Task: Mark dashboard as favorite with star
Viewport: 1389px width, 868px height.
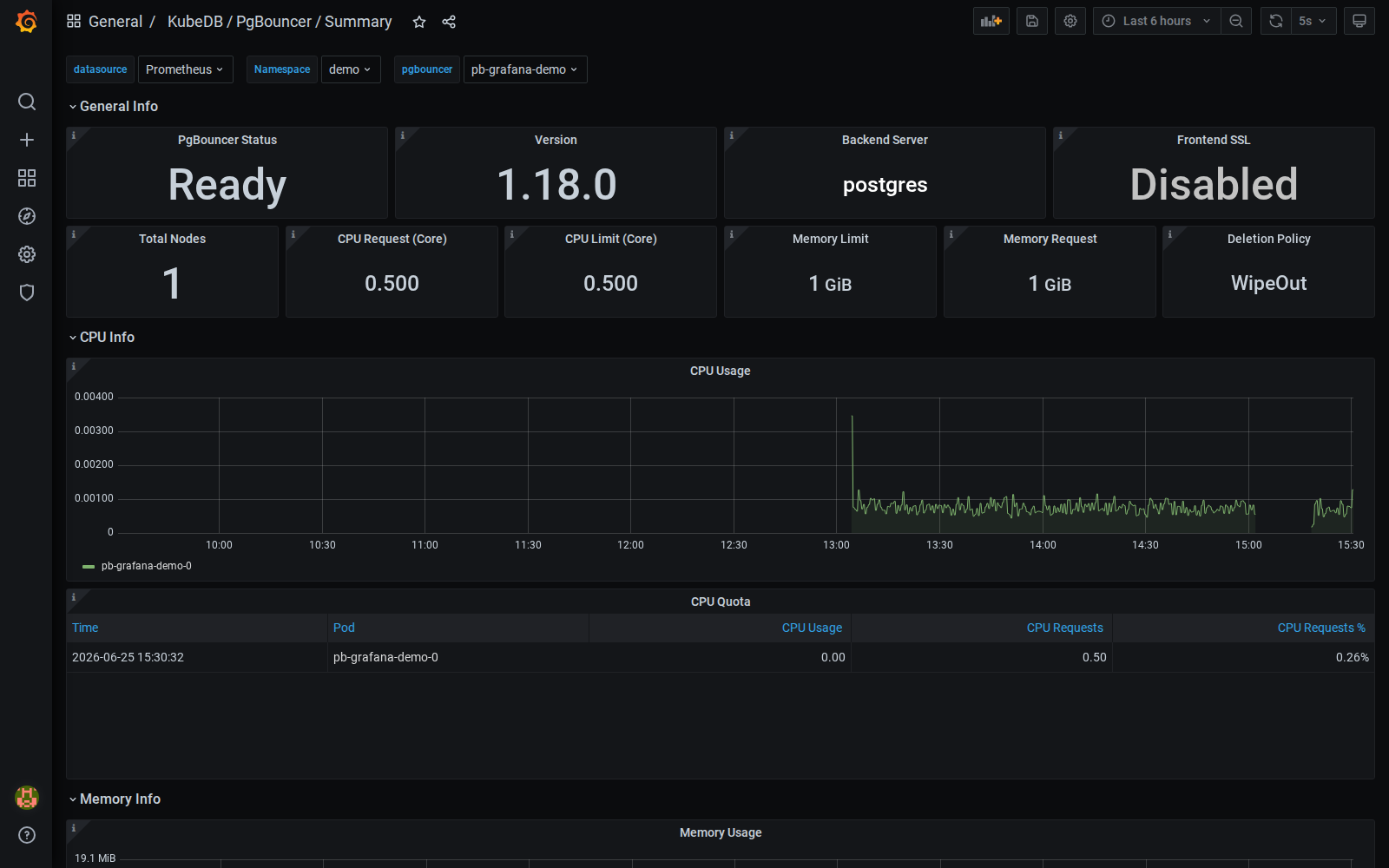Action: click(419, 22)
